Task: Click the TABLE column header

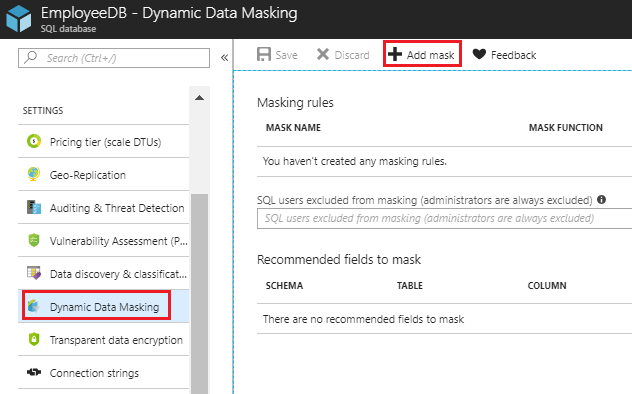Action: point(410,286)
